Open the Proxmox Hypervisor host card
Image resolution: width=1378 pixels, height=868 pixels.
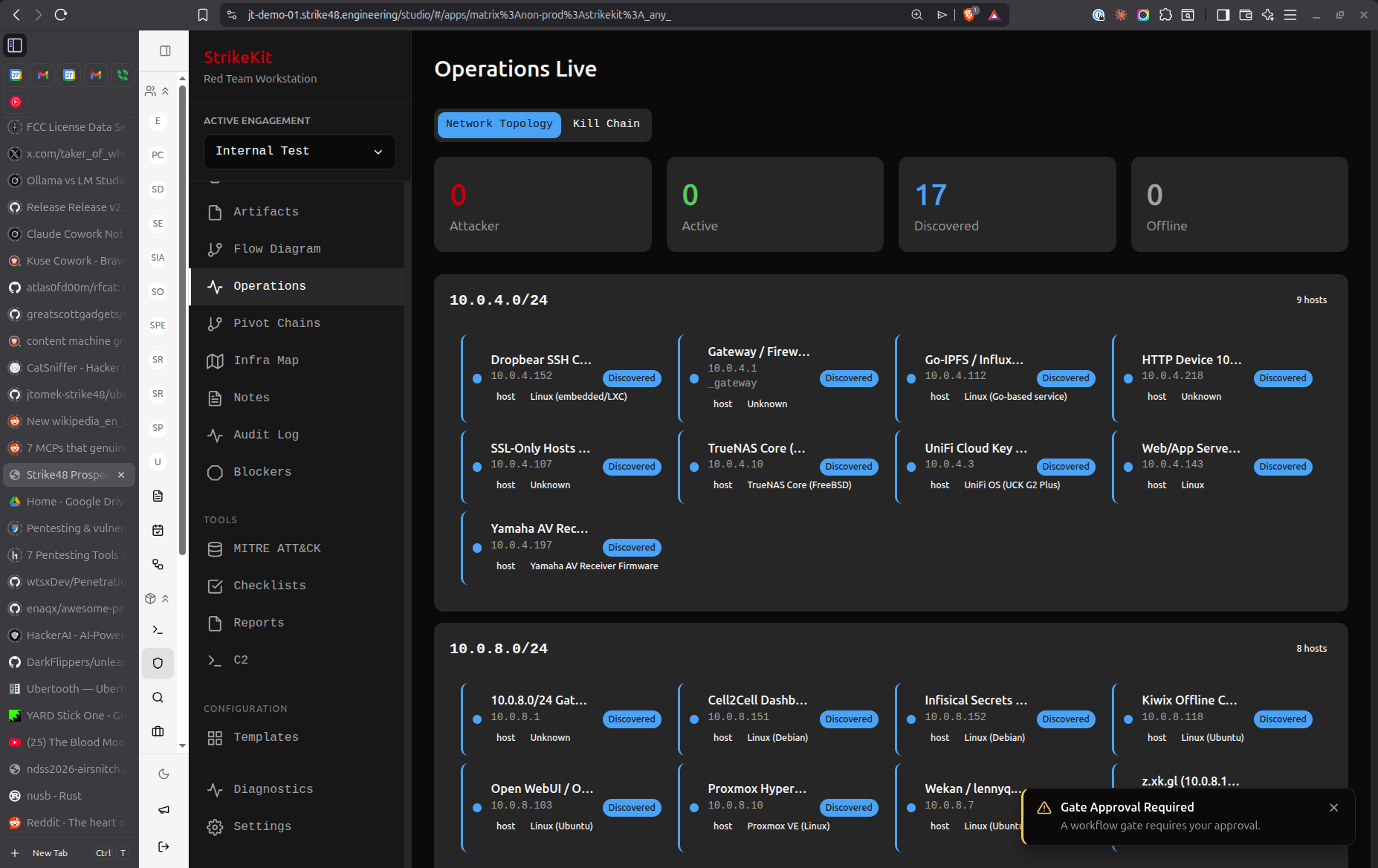tap(780, 808)
